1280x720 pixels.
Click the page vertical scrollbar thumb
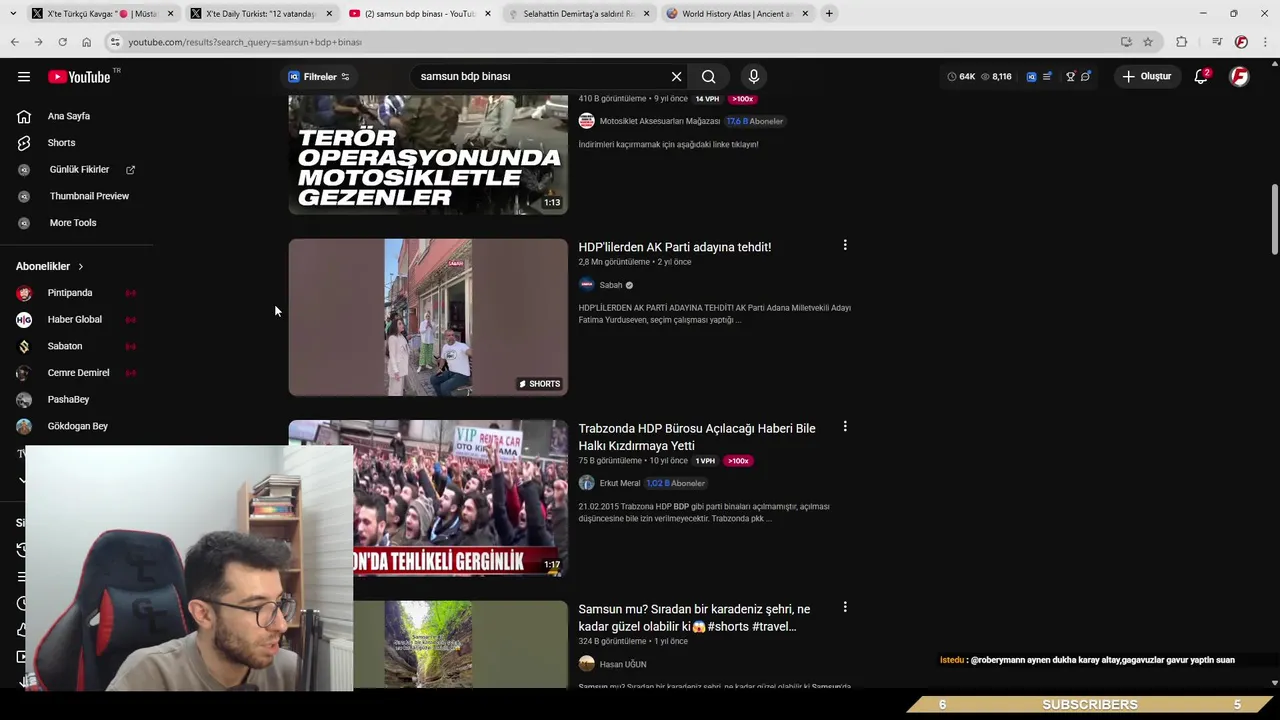[1274, 220]
